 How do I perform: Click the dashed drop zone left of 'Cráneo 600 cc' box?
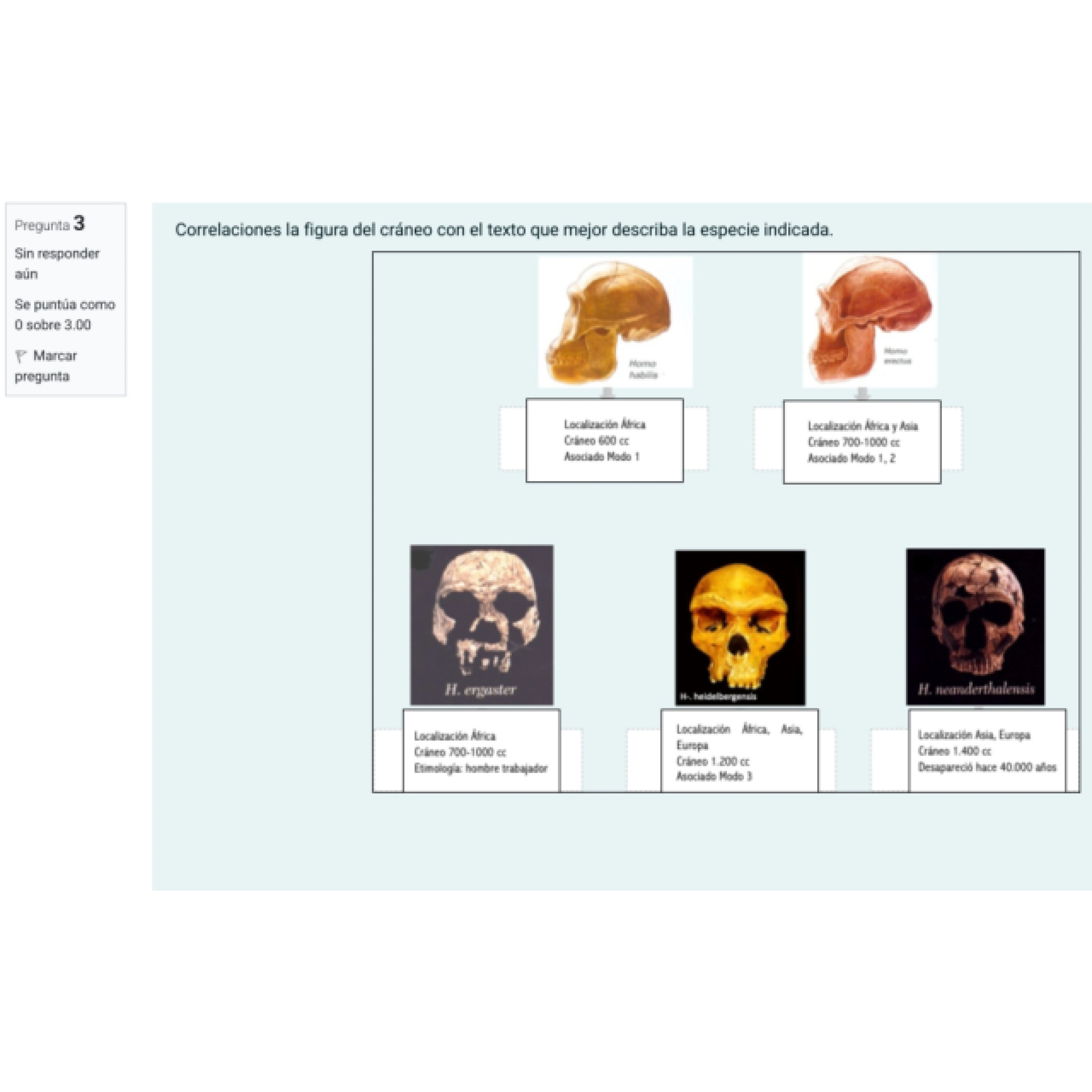click(512, 438)
